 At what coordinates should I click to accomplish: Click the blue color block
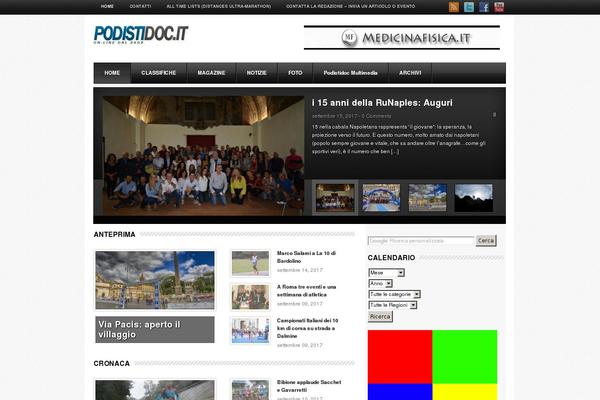(x=400, y=392)
